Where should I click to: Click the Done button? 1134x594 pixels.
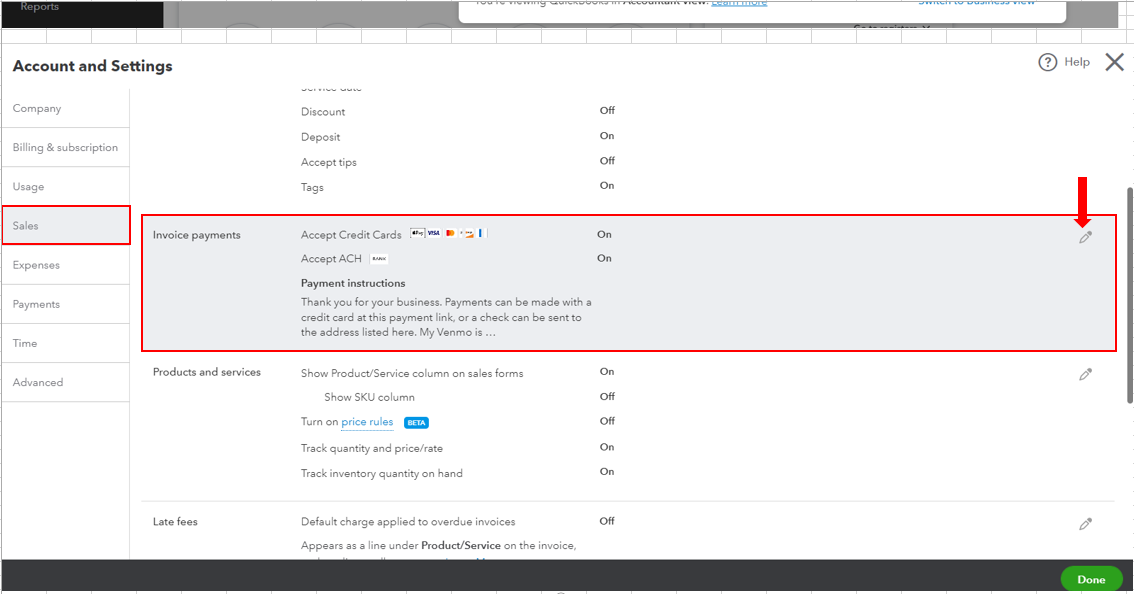click(1091, 578)
